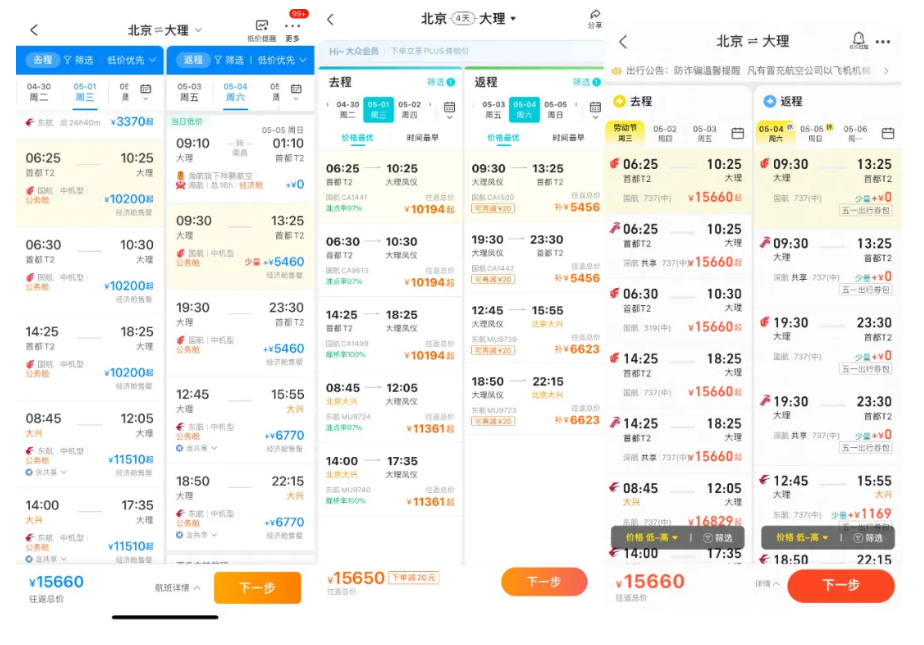The width and height of the screenshot is (924, 645).
Task: Tap the yellow 去程 circle icon in right app
Action: click(x=619, y=101)
